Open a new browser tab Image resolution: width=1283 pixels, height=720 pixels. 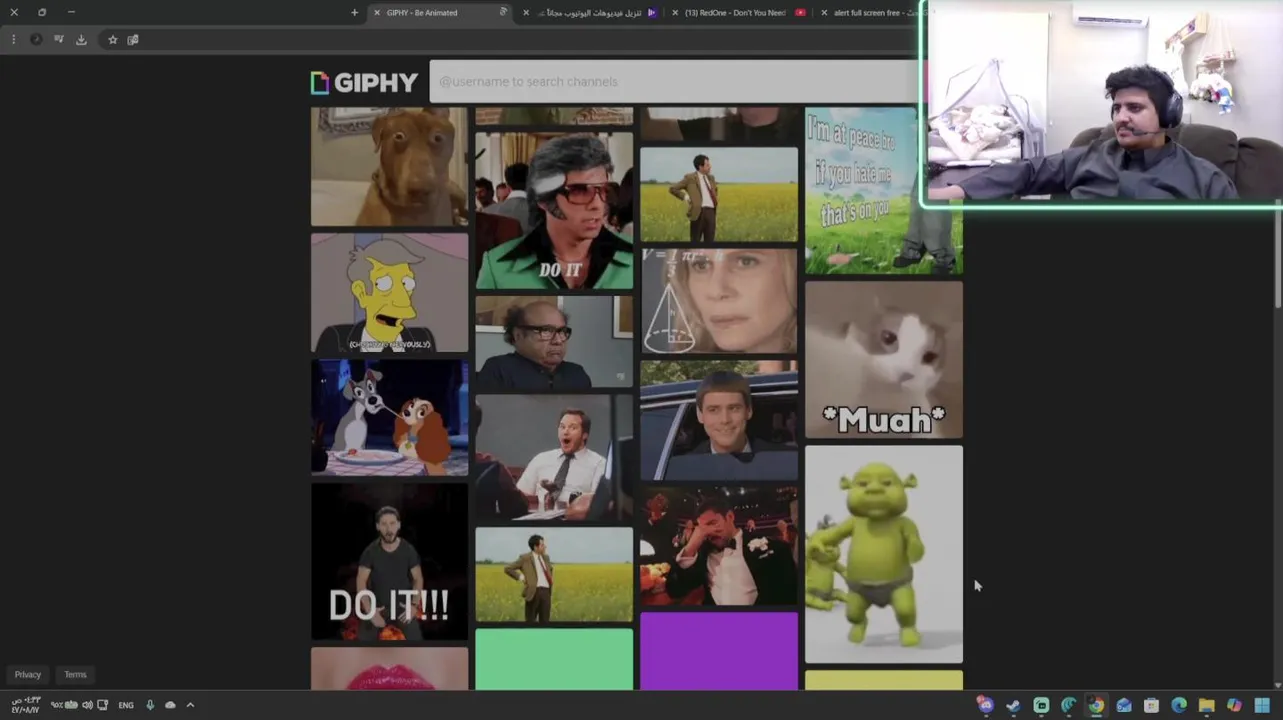pyautogui.click(x=354, y=12)
